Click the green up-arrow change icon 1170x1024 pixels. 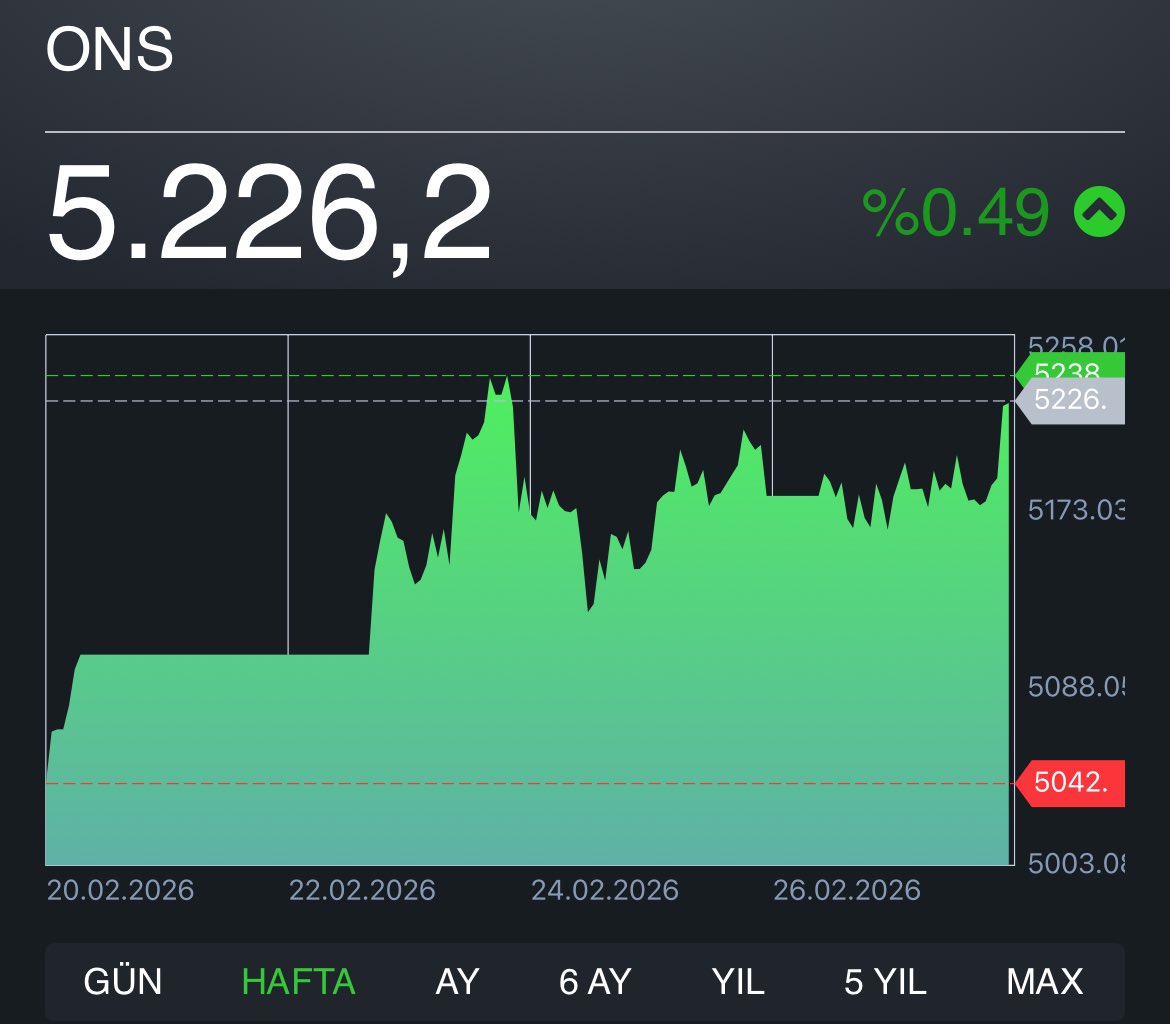click(1099, 212)
